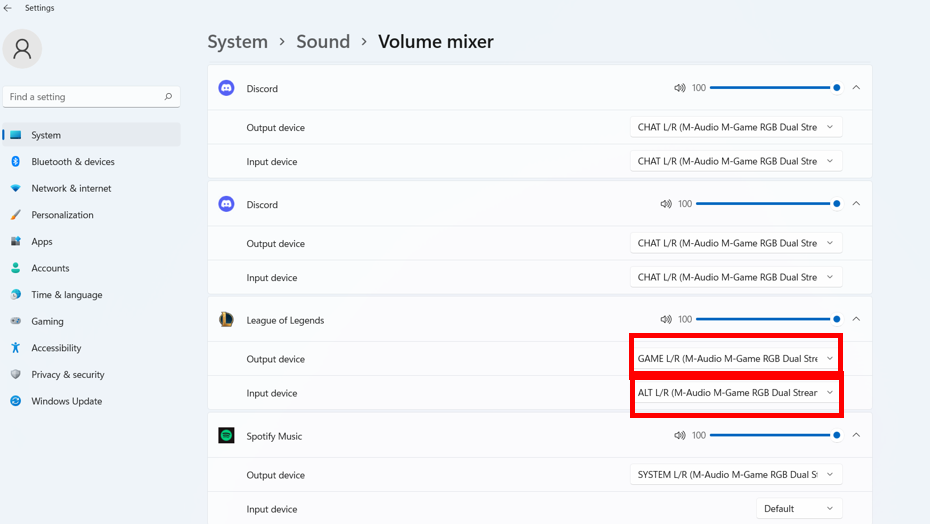
Task: Open first Discord Input device dropdown
Action: (736, 161)
